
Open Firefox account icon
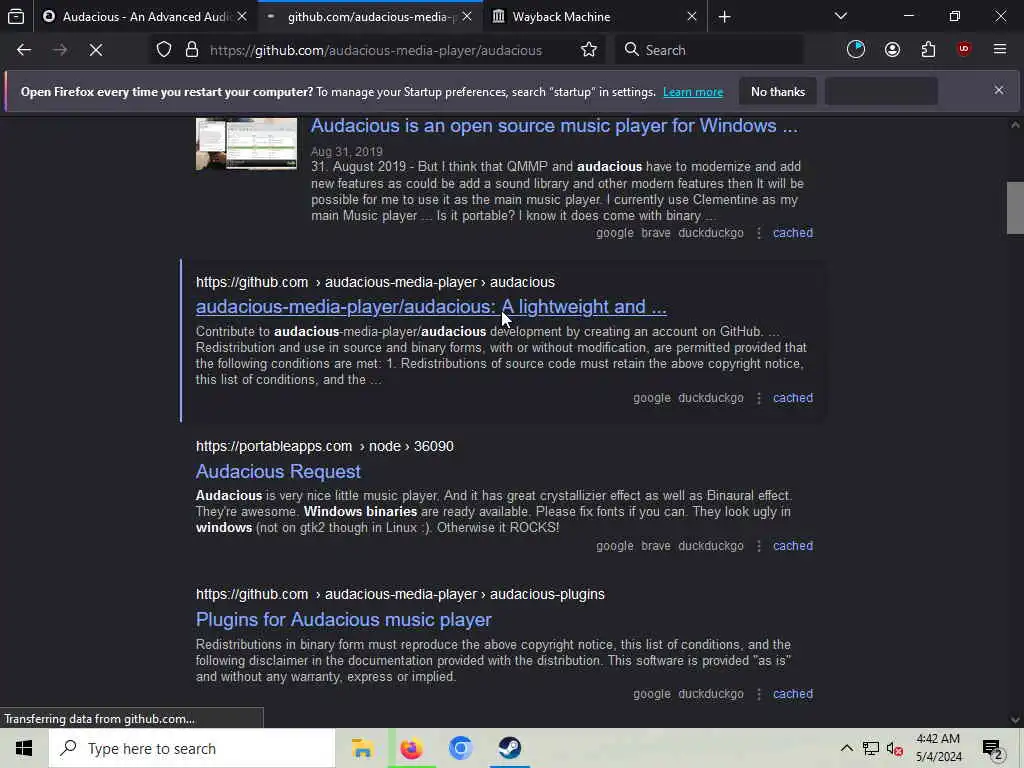coord(892,50)
